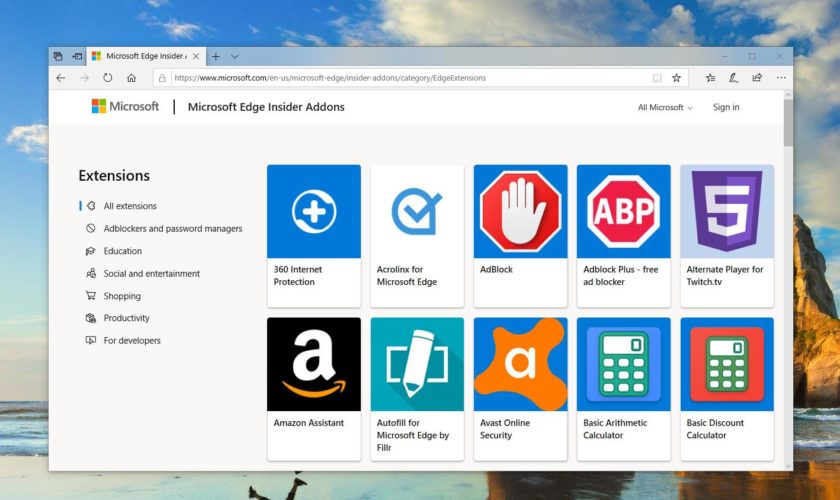The width and height of the screenshot is (840, 500).
Task: Open the For developers category
Action: (x=132, y=341)
